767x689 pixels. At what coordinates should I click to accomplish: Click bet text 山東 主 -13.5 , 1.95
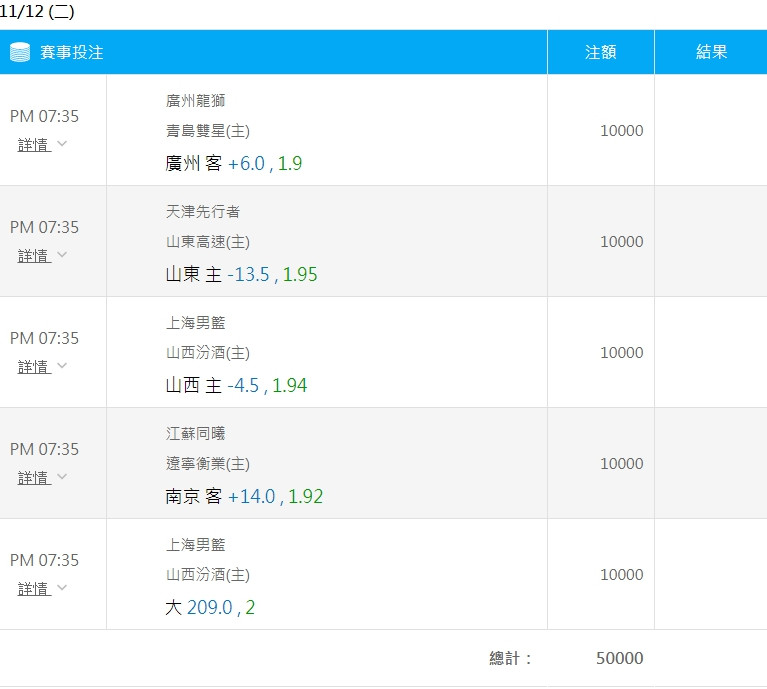pos(241,274)
